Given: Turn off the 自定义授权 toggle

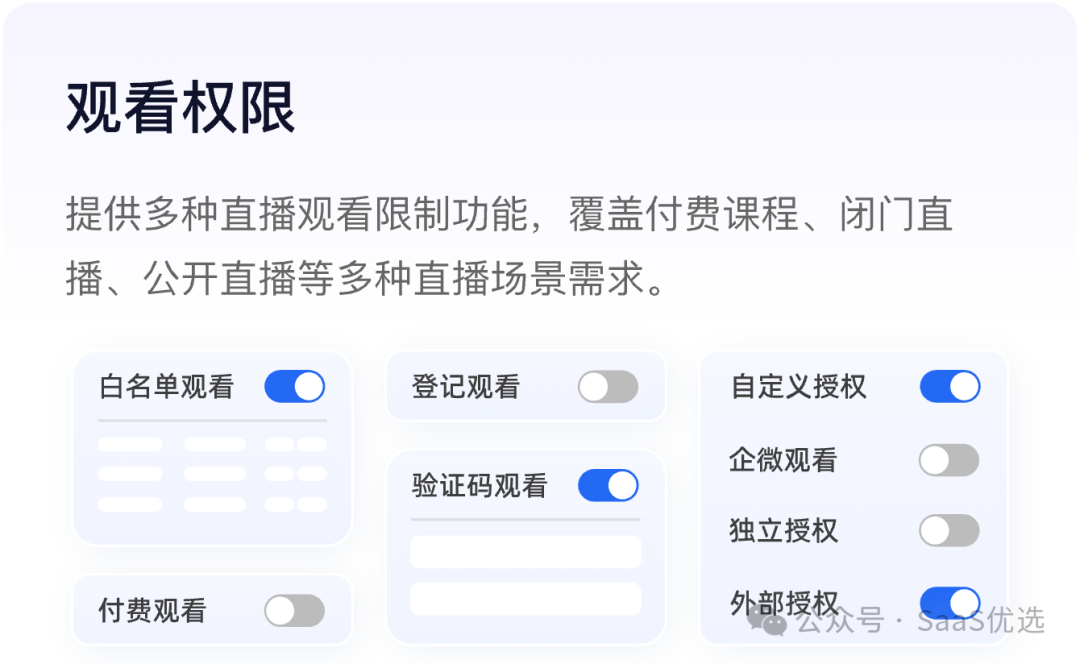Looking at the screenshot, I should click(x=949, y=386).
